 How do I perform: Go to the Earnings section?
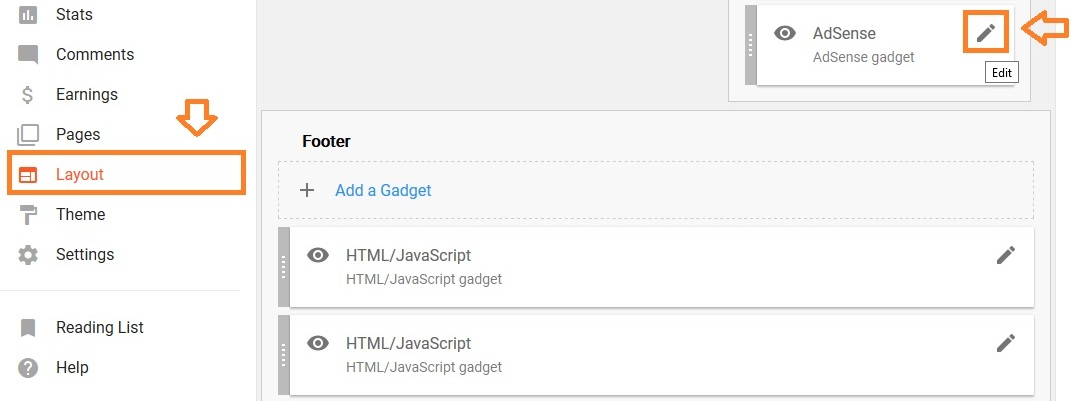(x=87, y=95)
